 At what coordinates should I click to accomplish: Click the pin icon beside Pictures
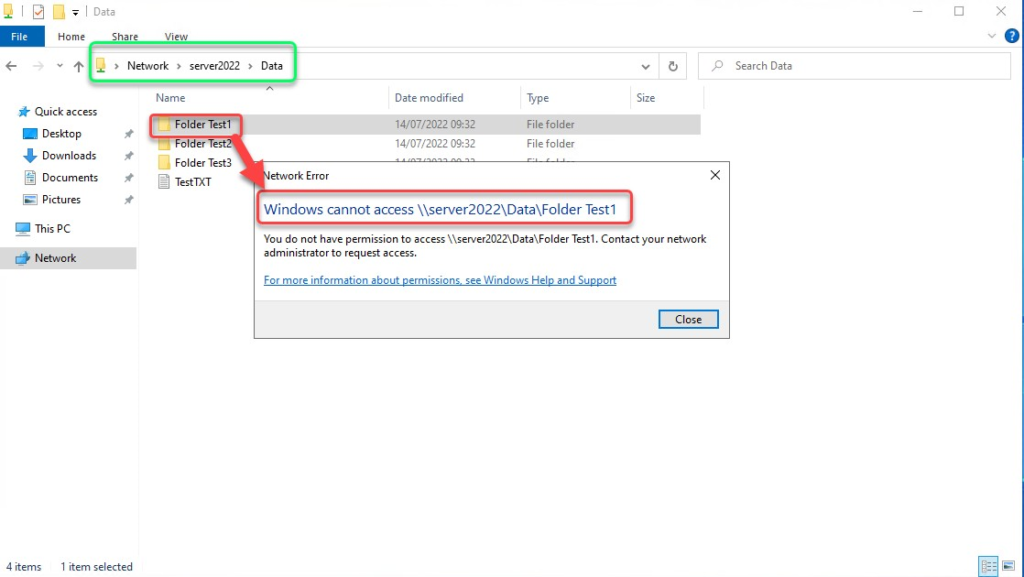(129, 200)
